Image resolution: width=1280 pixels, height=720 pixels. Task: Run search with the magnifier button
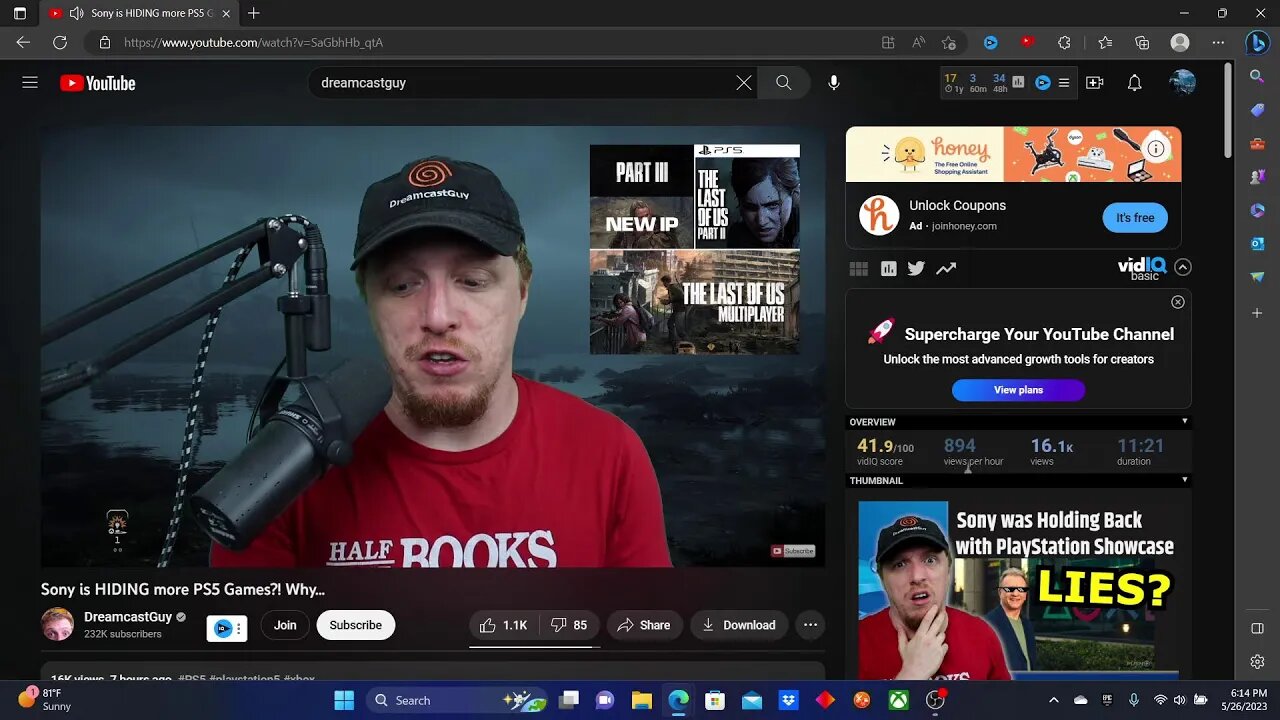(x=784, y=83)
